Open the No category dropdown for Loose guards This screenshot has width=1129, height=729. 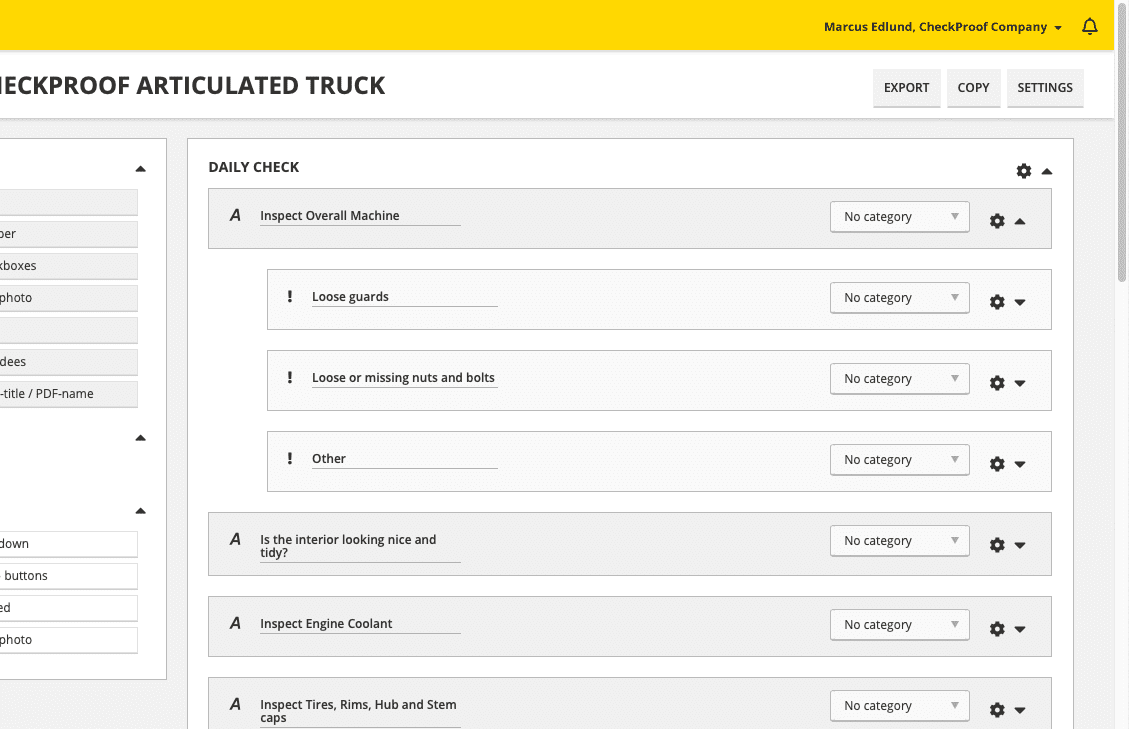(x=899, y=297)
